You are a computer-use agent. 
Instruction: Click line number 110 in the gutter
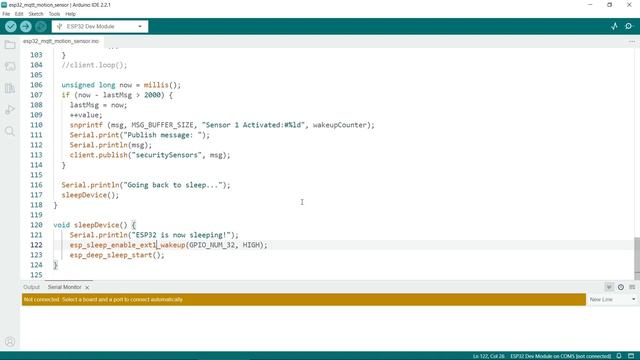click(x=36, y=125)
